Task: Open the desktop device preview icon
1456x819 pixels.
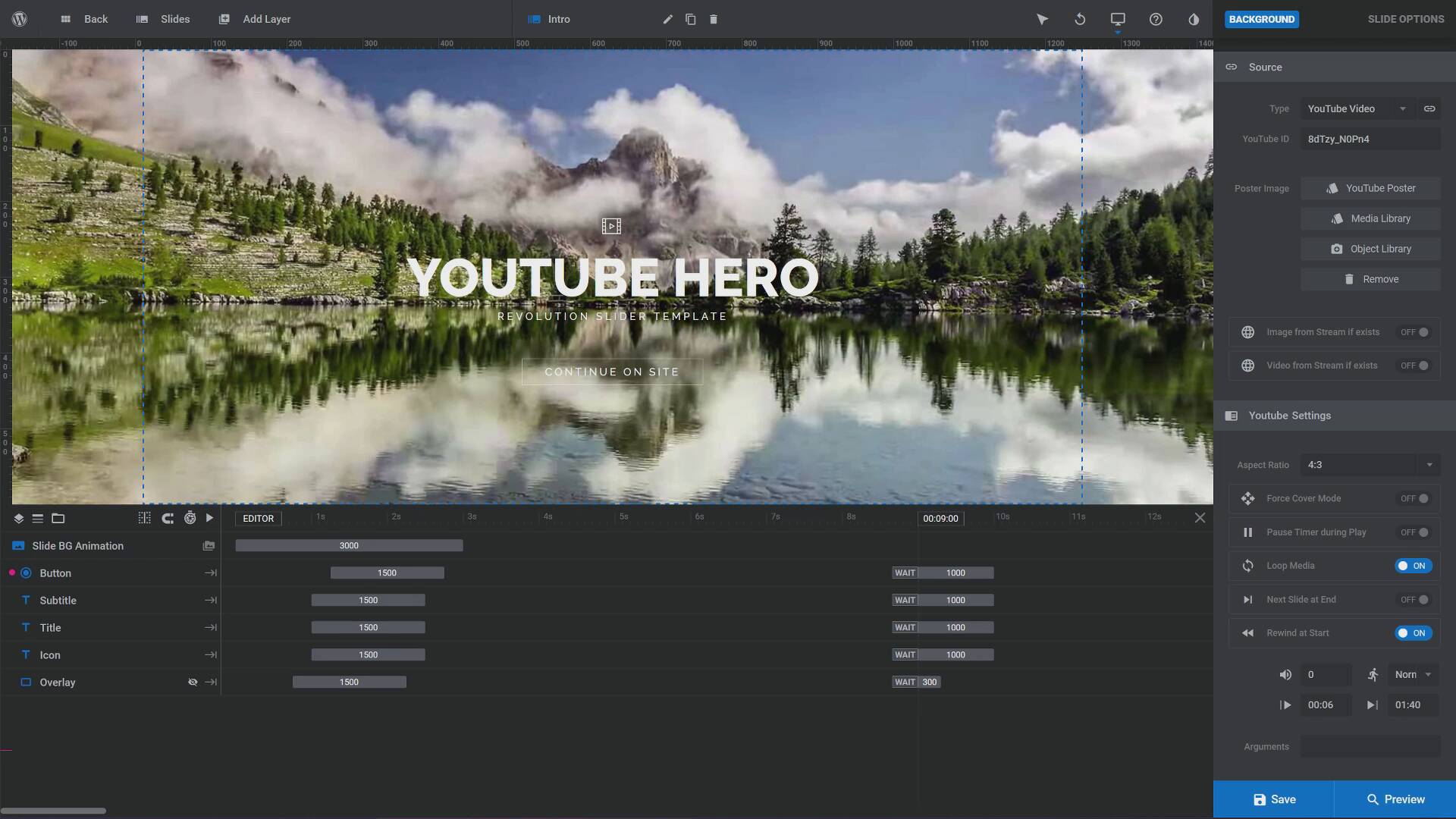Action: [x=1118, y=19]
